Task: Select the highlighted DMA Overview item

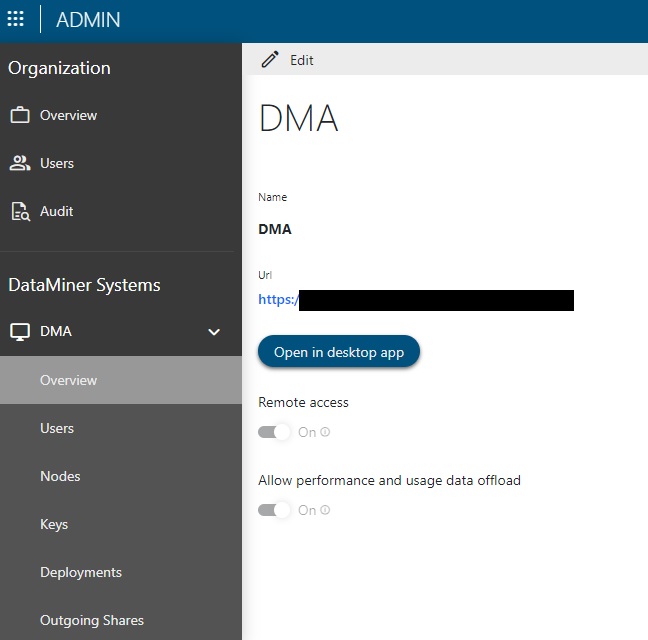Action: point(121,380)
